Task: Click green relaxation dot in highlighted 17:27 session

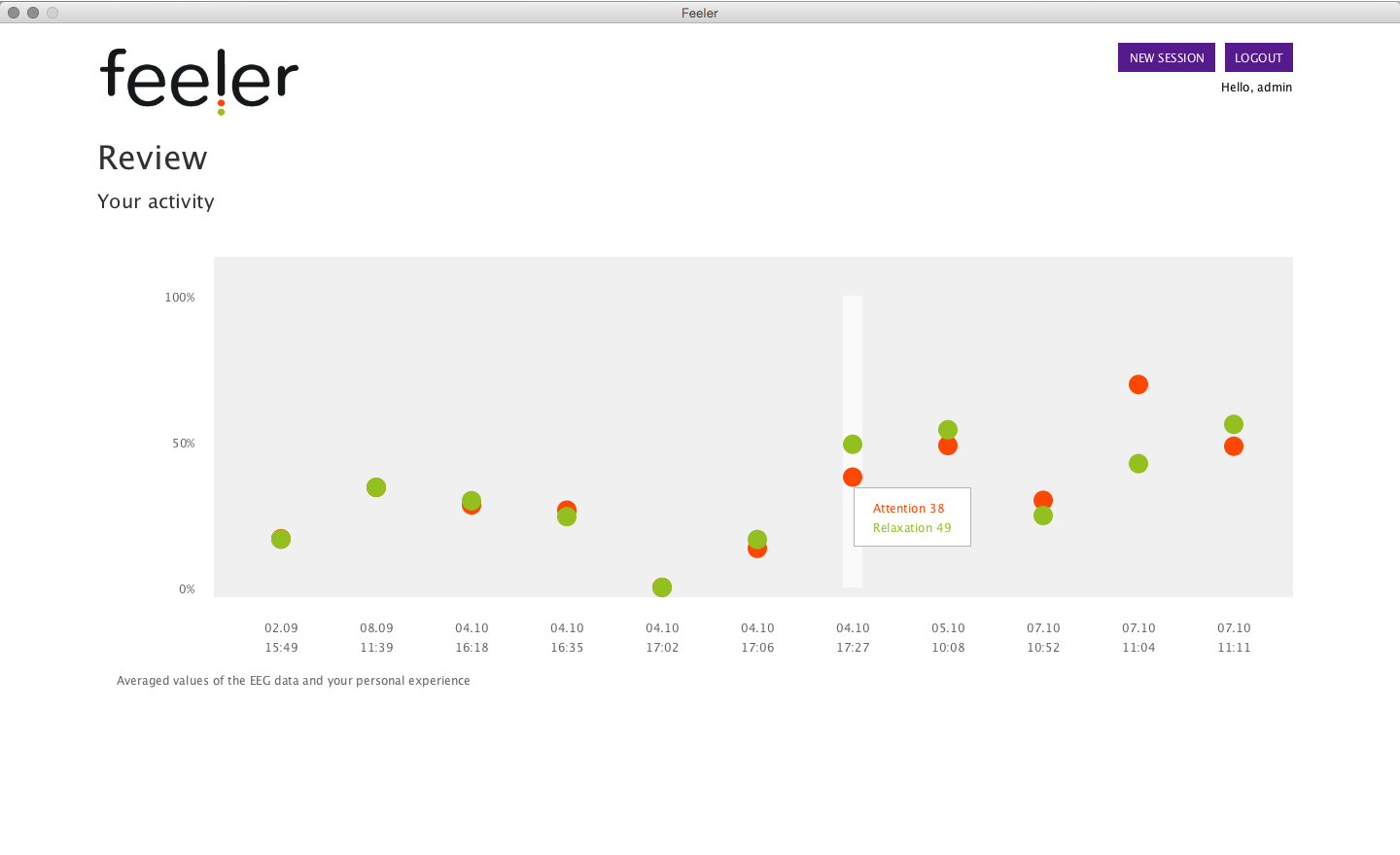Action: point(853,444)
